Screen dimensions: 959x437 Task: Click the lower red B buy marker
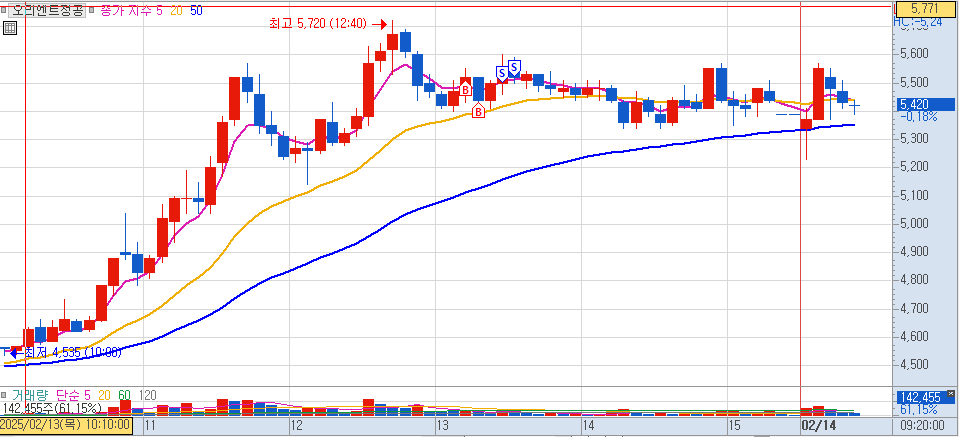click(x=478, y=111)
